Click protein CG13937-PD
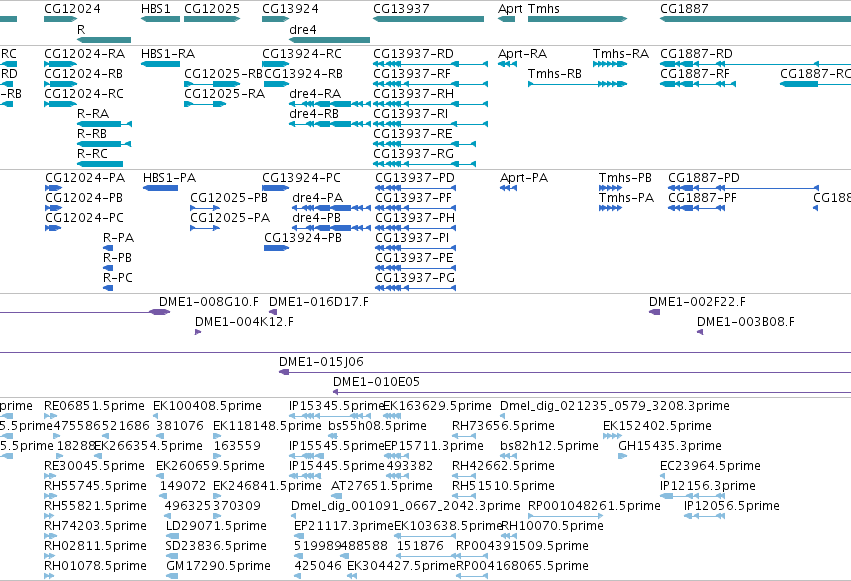This screenshot has width=851, height=581. point(415,178)
